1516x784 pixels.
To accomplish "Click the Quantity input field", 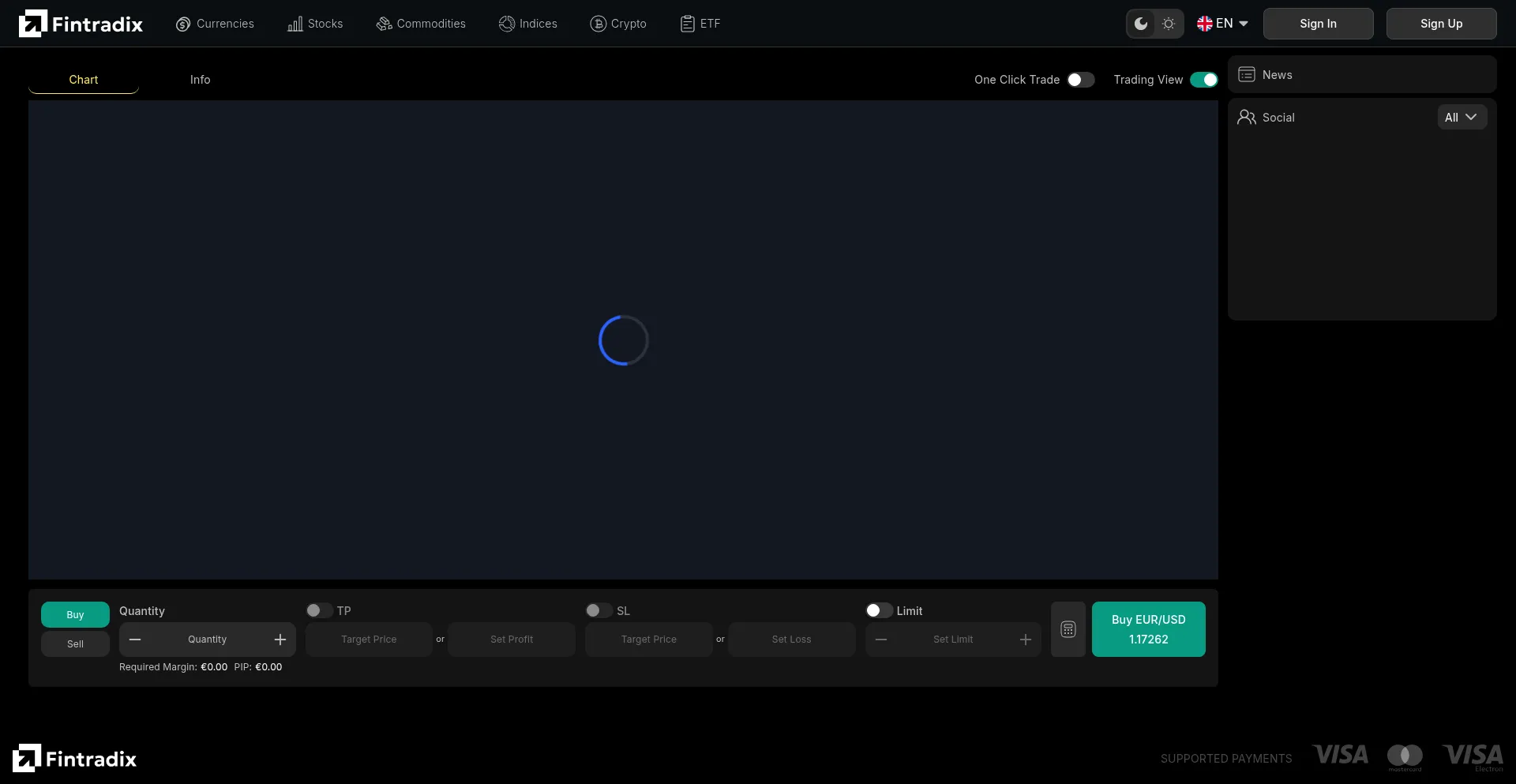I will (x=207, y=640).
